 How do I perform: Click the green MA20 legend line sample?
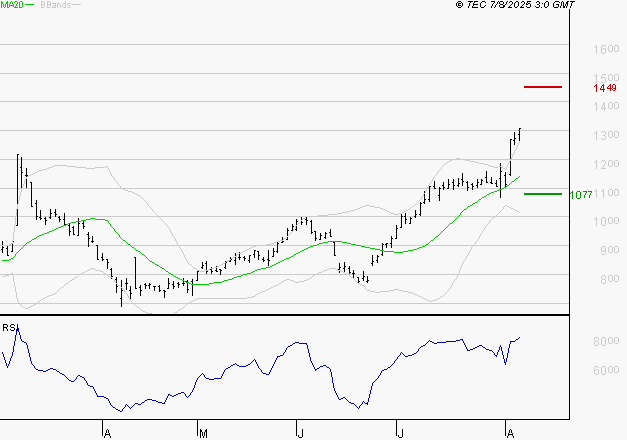[31, 5]
